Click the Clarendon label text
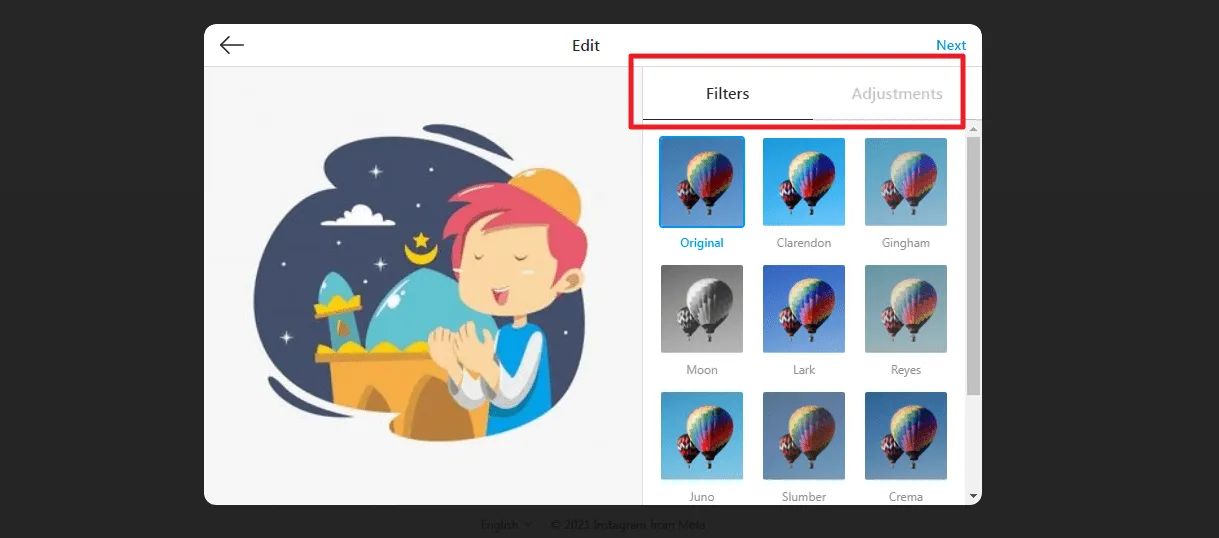This screenshot has width=1219, height=538. pos(804,243)
